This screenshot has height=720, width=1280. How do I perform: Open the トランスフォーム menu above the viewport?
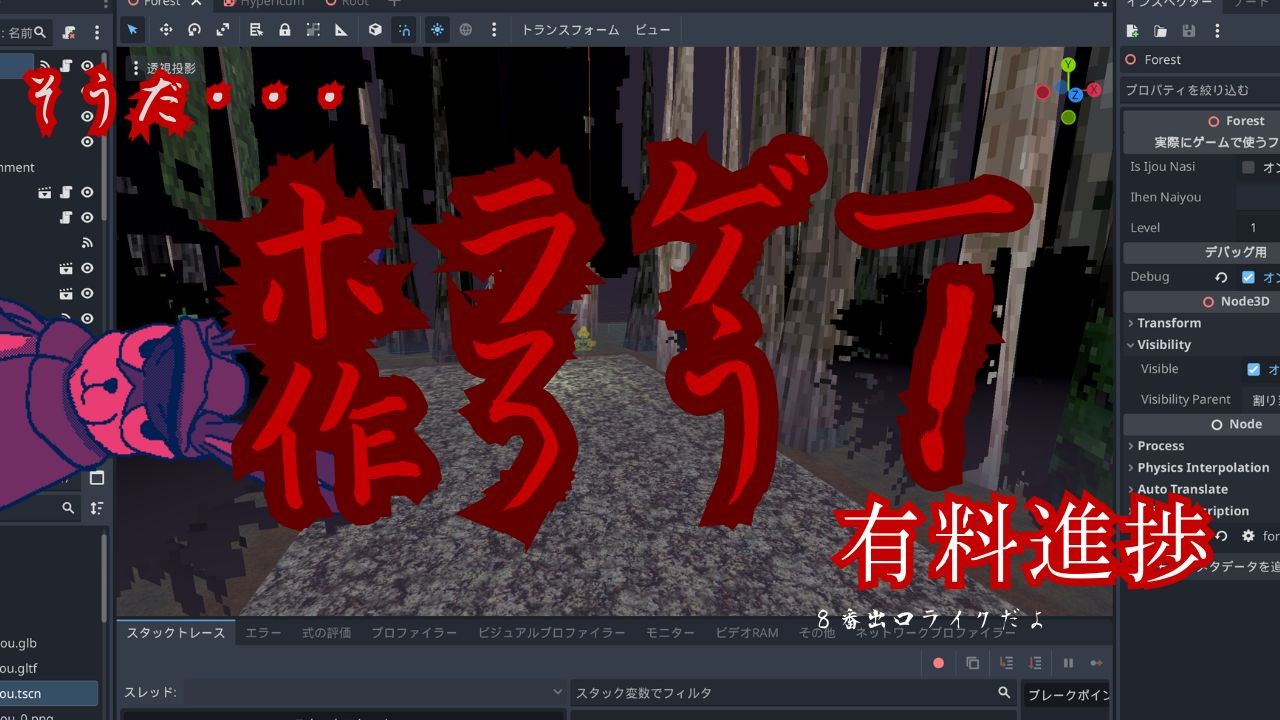click(570, 29)
